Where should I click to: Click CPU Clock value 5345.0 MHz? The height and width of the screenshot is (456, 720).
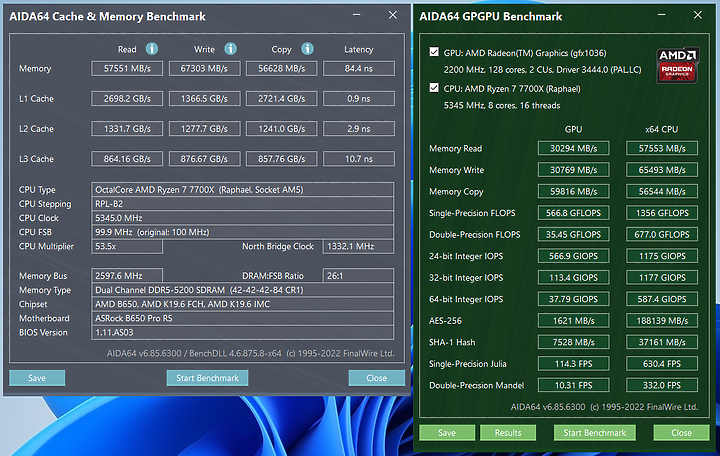click(x=242, y=218)
